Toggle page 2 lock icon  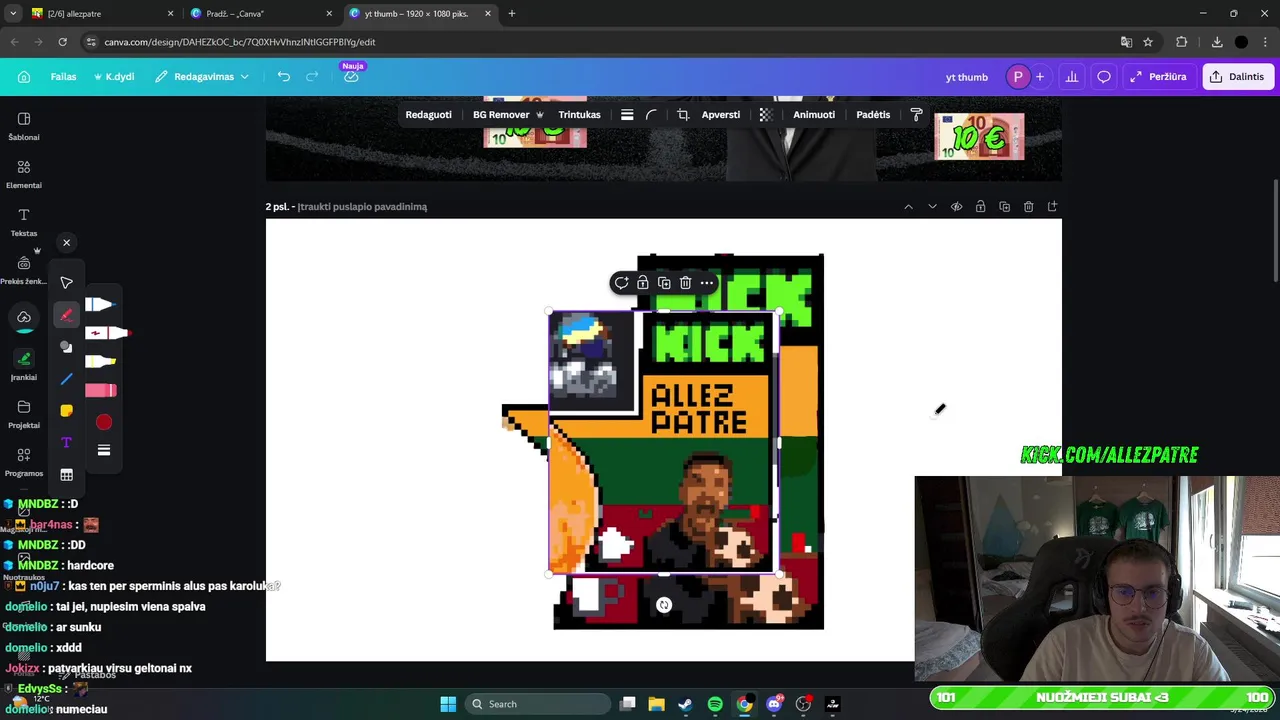(x=980, y=207)
